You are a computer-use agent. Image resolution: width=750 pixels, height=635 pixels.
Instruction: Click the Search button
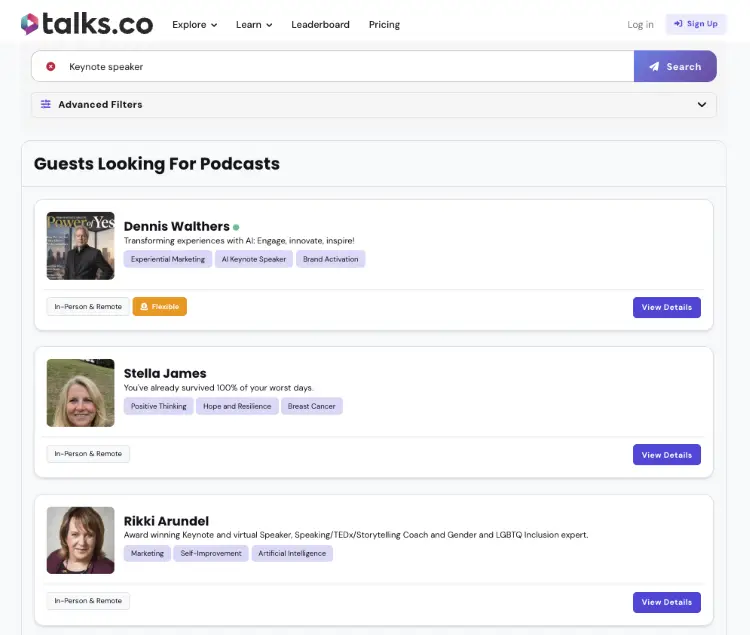pos(675,66)
